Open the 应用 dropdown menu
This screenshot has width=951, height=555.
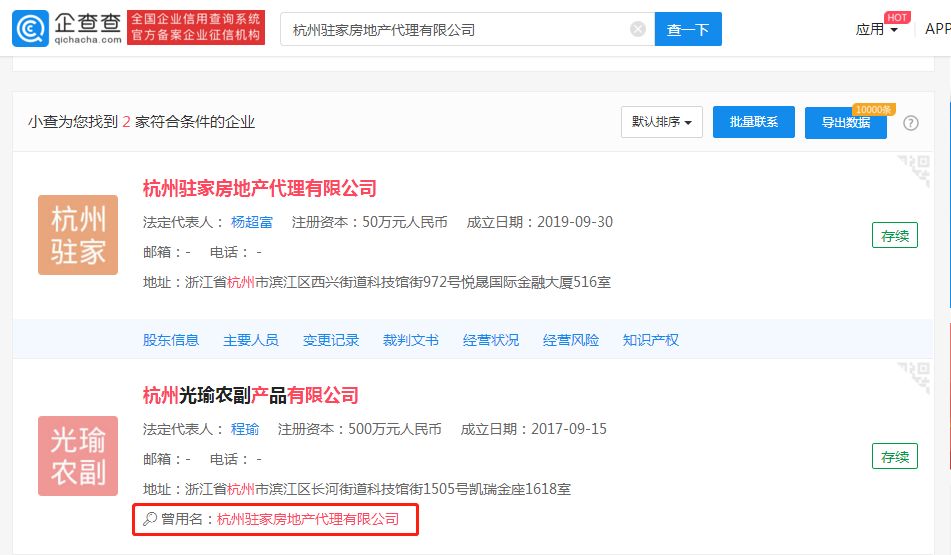pos(876,29)
